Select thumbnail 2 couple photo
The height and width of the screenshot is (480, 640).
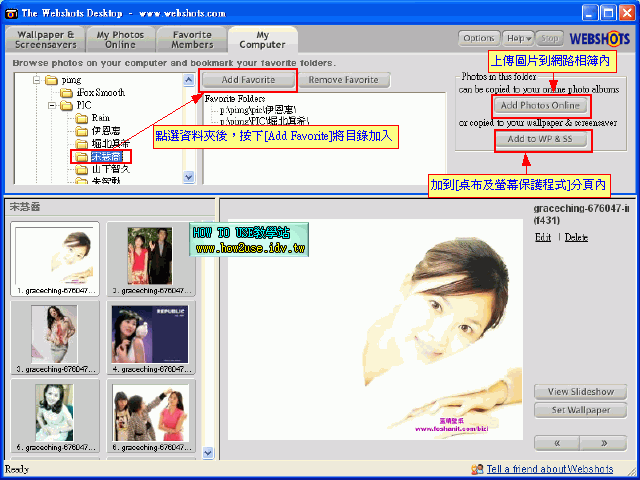click(151, 259)
